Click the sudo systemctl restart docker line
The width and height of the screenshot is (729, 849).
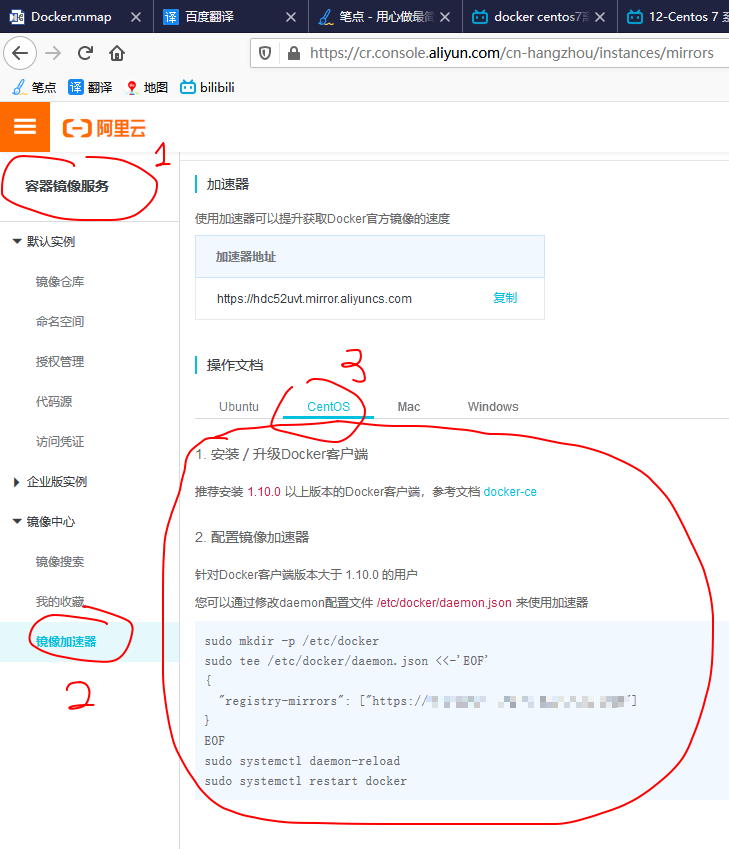coord(305,781)
